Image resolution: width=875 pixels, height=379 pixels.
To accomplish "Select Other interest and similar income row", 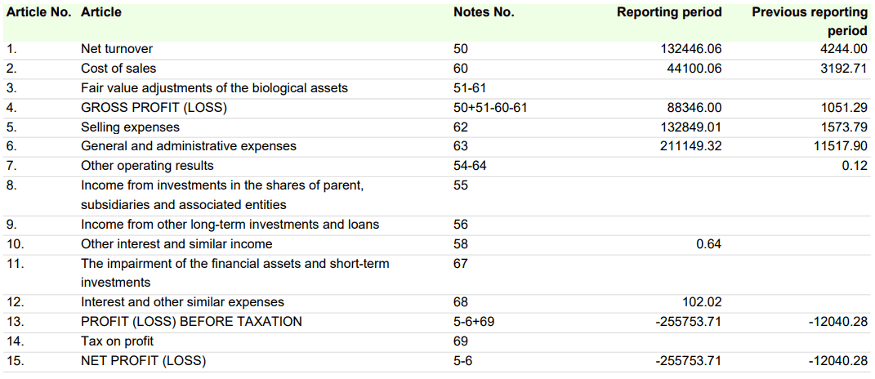I will 438,244.
